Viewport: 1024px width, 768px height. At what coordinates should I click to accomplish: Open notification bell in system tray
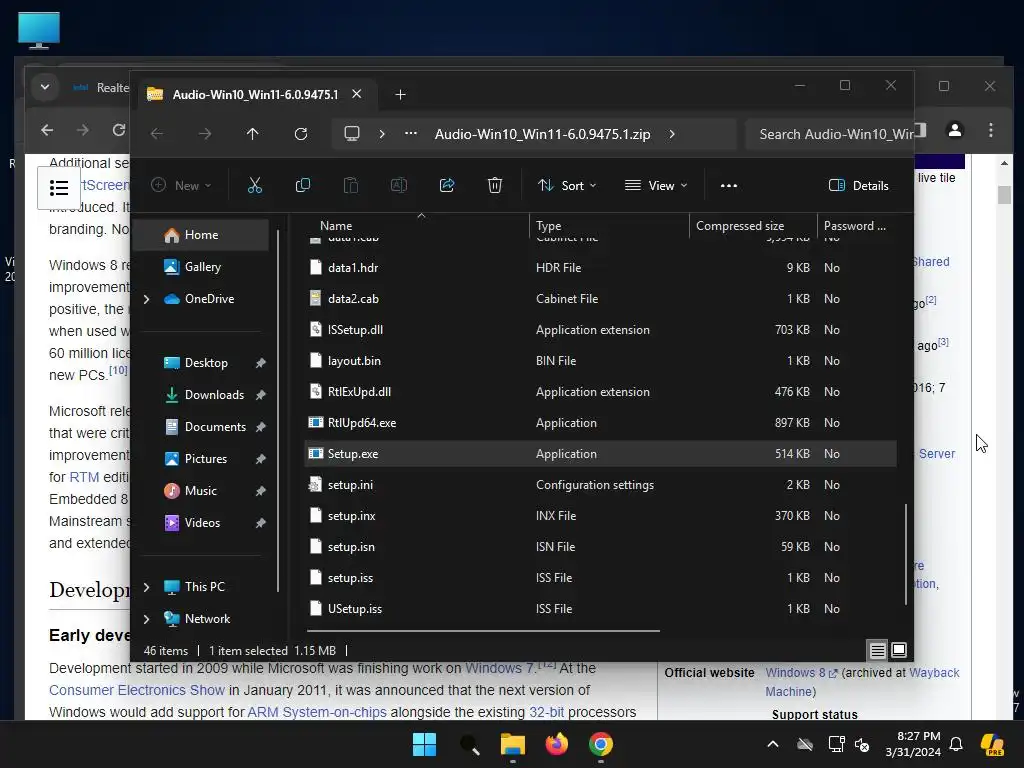tap(956, 744)
